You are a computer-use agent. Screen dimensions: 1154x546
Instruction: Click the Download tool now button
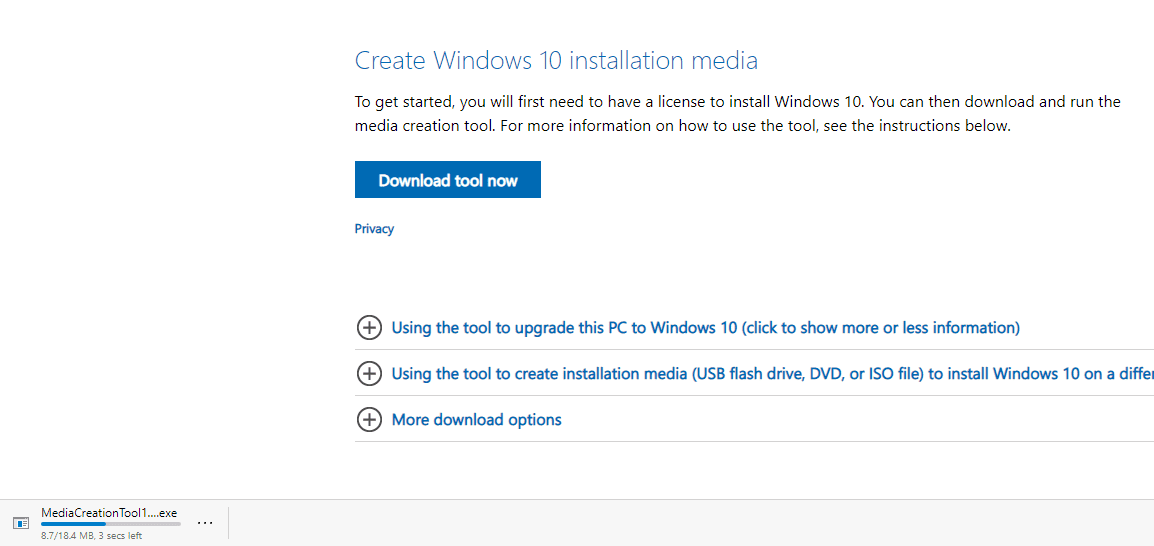point(447,180)
